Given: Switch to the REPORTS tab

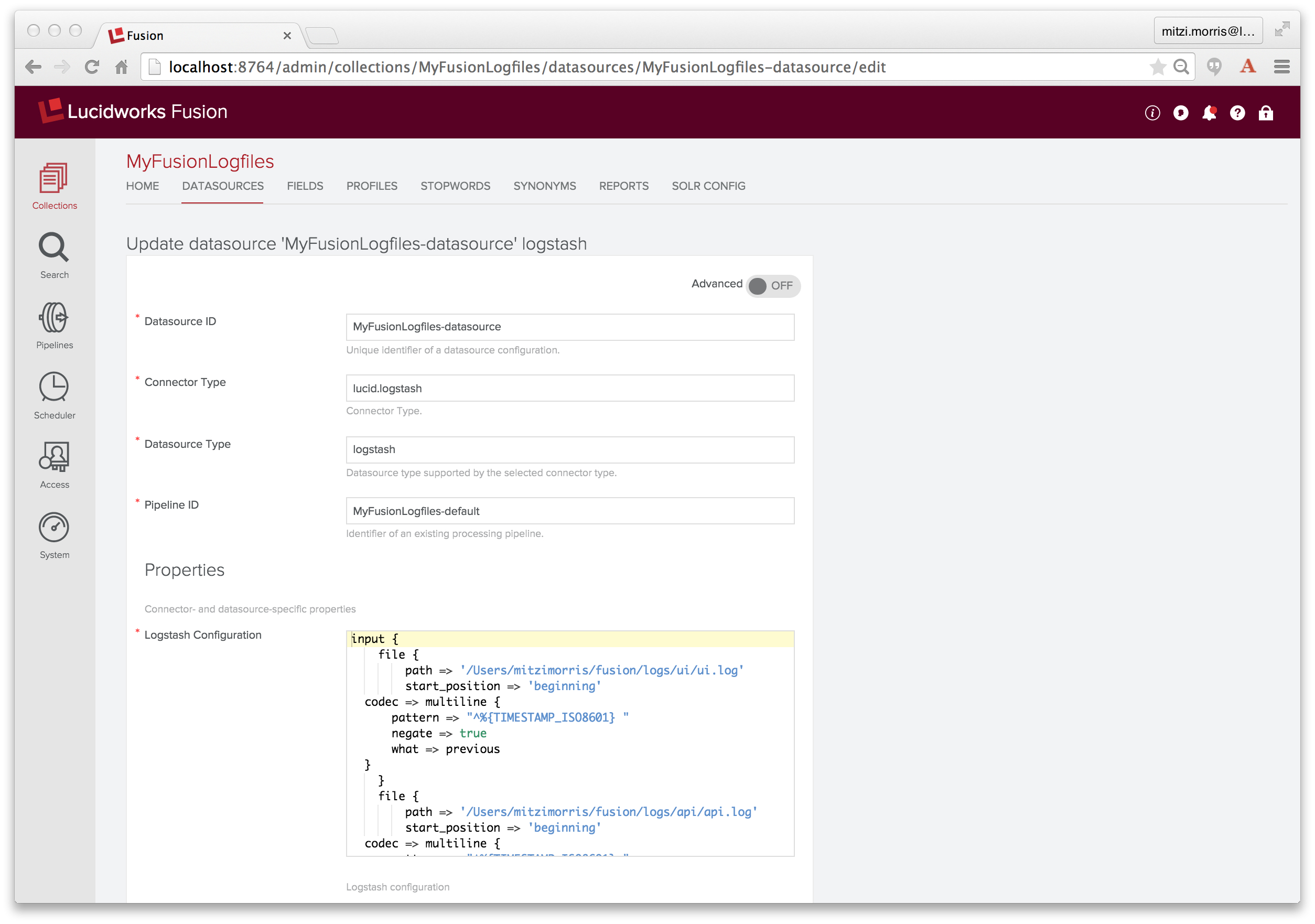Looking at the screenshot, I should pos(624,186).
